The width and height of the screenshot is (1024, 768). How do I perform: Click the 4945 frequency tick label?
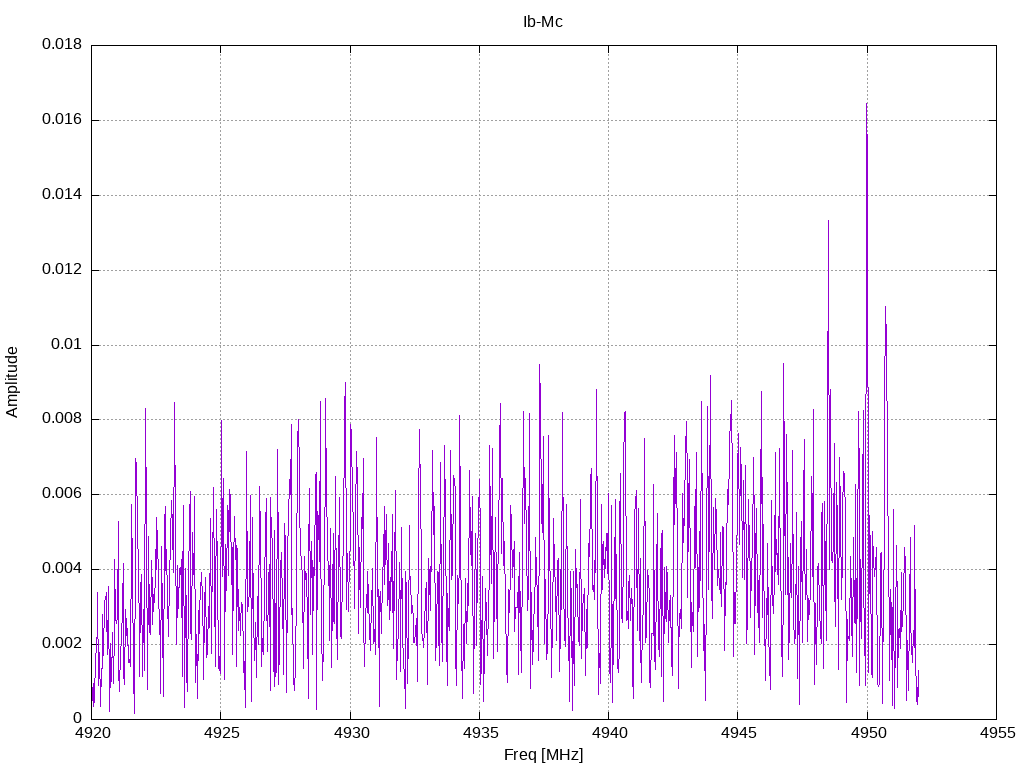click(x=737, y=733)
